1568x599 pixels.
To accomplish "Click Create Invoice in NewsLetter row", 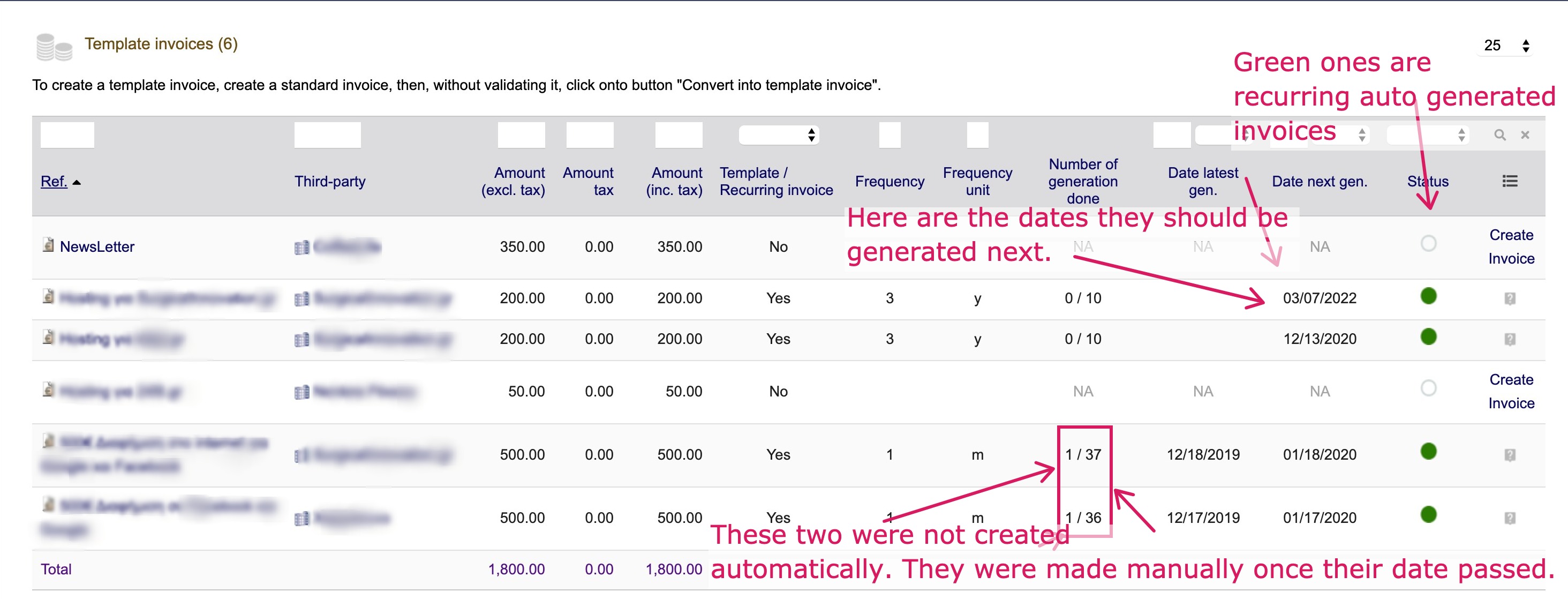I will pyautogui.click(x=1511, y=246).
